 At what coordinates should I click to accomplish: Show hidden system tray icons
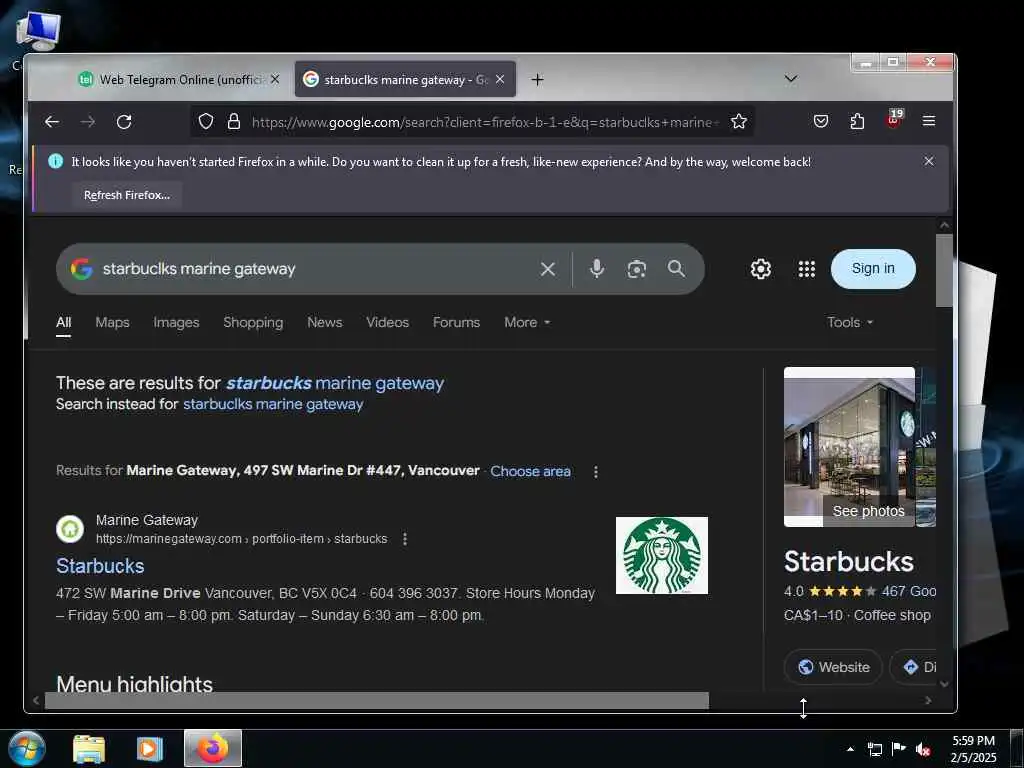click(850, 750)
